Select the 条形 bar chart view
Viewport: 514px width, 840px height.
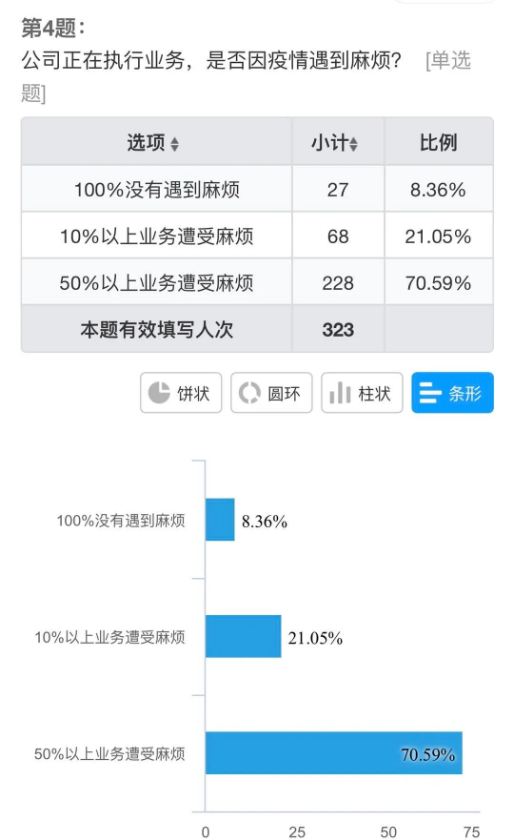[452, 393]
